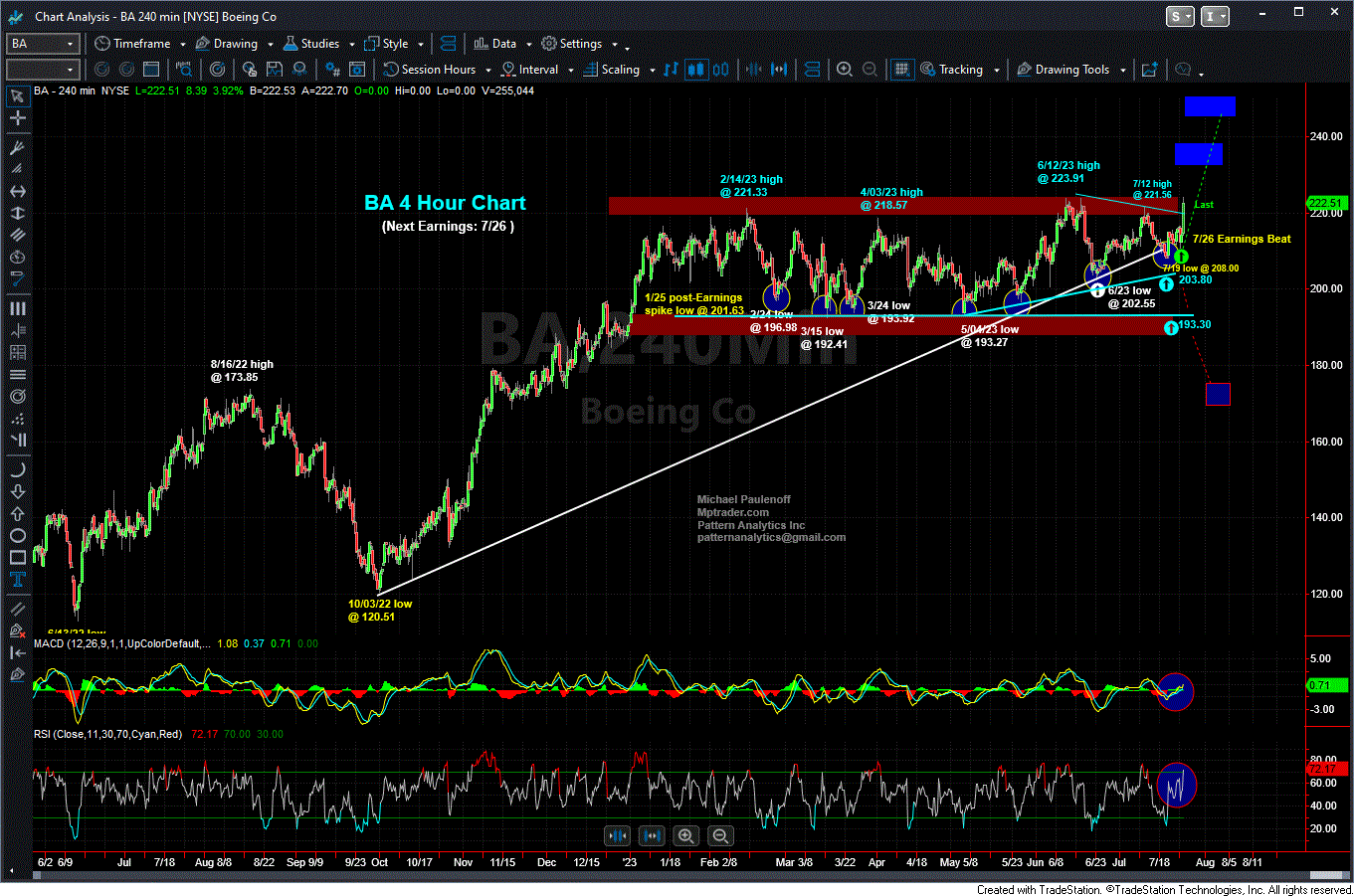
Task: Toggle the OHLC bar chart style
Action: pyautogui.click(x=672, y=69)
